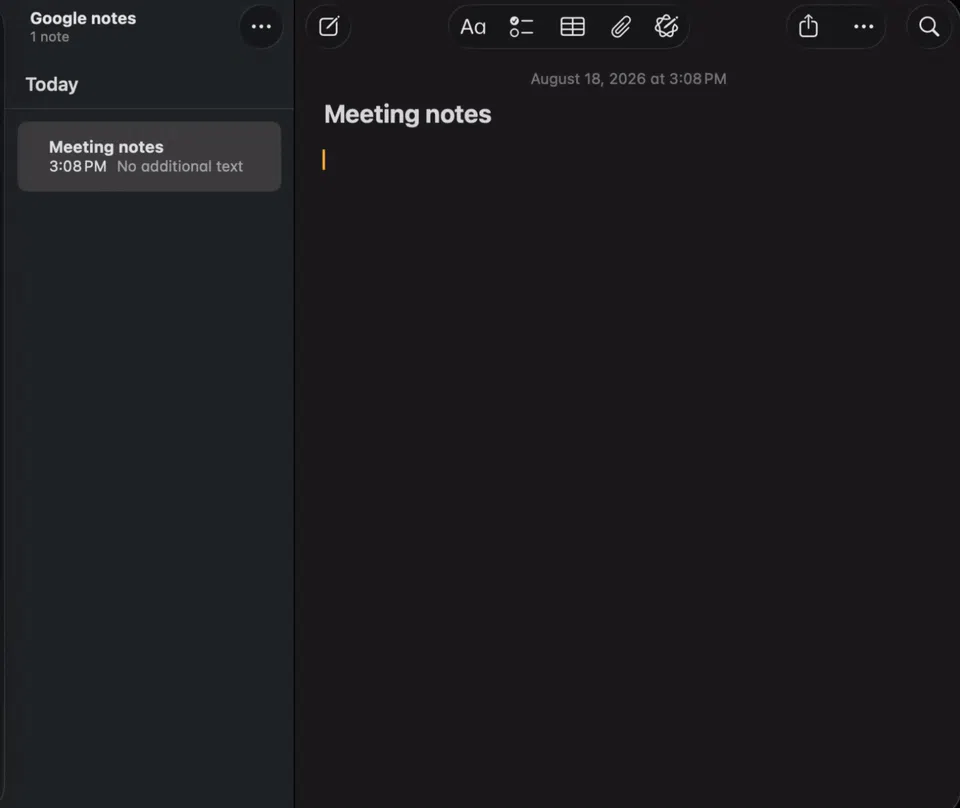
Task: Click the Today section header
Action: pyautogui.click(x=51, y=84)
